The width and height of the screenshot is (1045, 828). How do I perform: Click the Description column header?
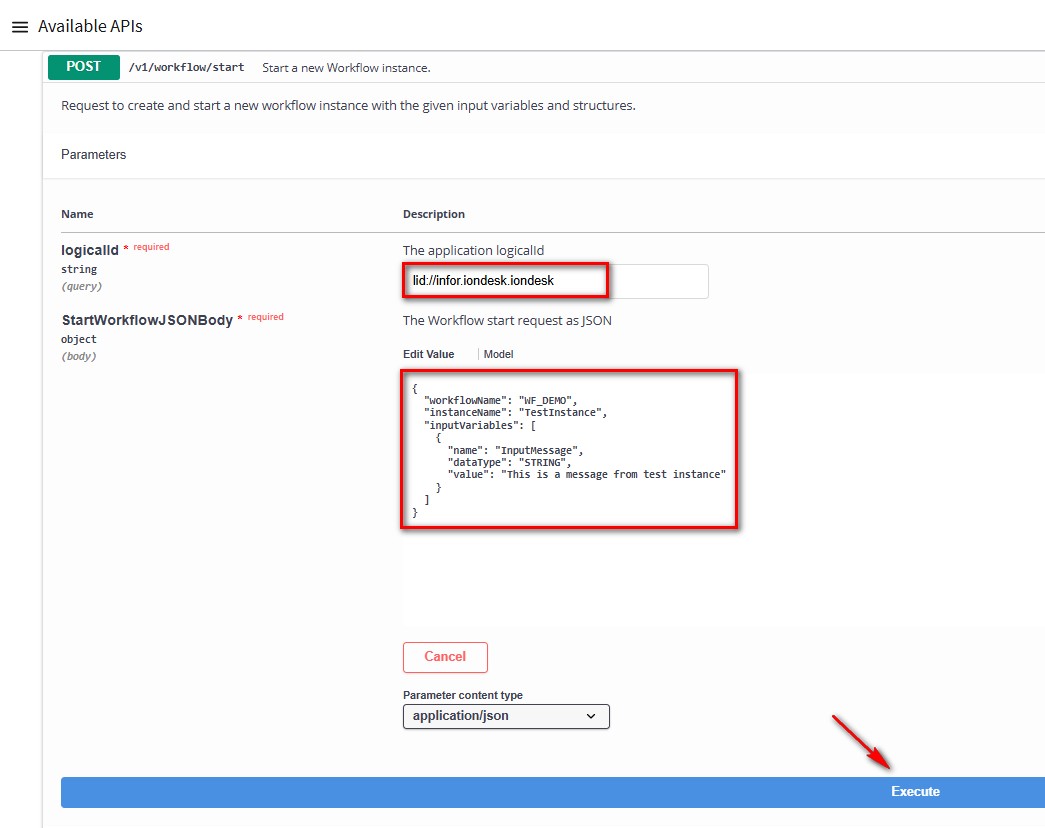pos(434,214)
